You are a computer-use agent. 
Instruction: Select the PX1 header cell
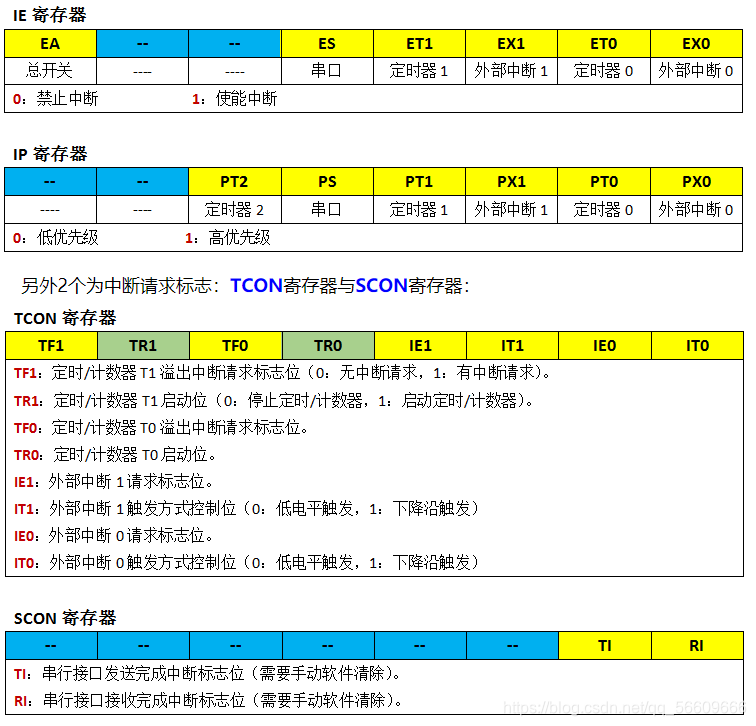[511, 182]
